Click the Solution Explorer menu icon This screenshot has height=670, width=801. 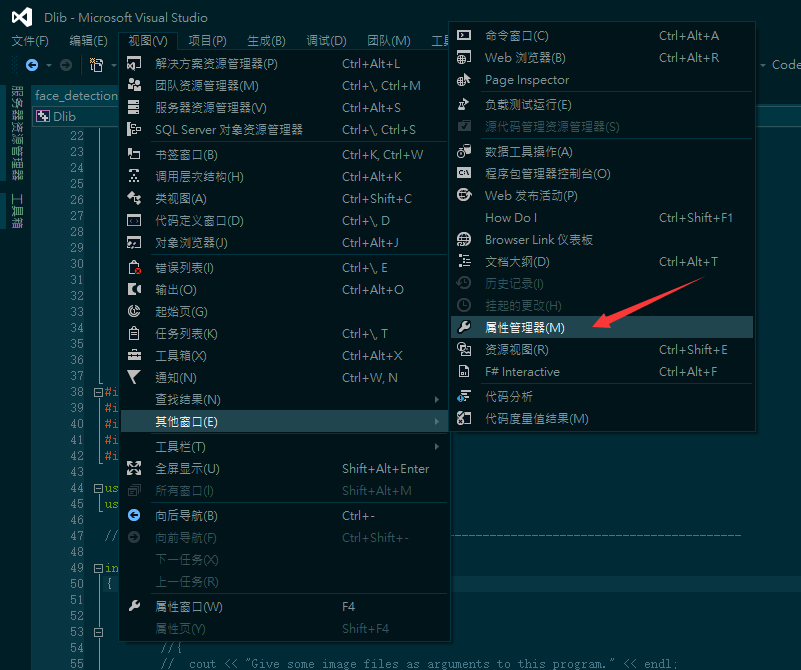[135, 63]
